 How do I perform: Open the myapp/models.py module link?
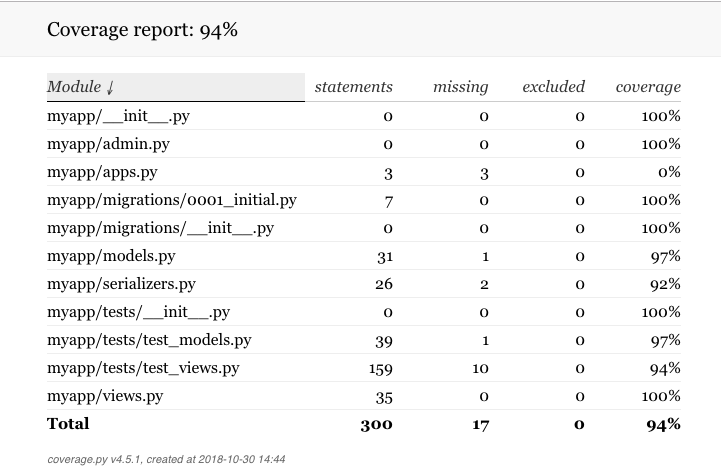(x=111, y=256)
